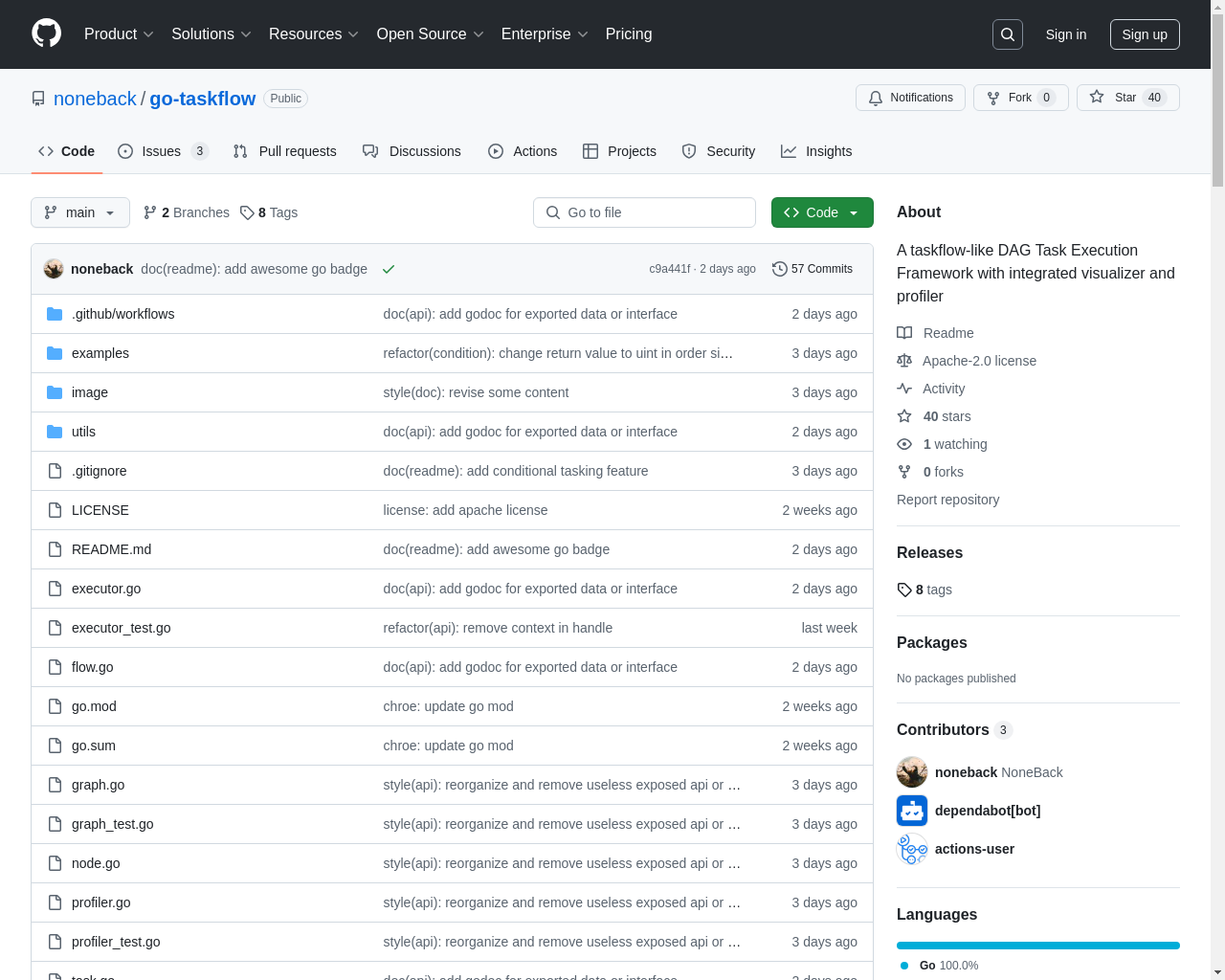Viewport: 1225px width, 980px height.
Task: Click noneback contributor avatar in sidebar
Action: click(912, 772)
